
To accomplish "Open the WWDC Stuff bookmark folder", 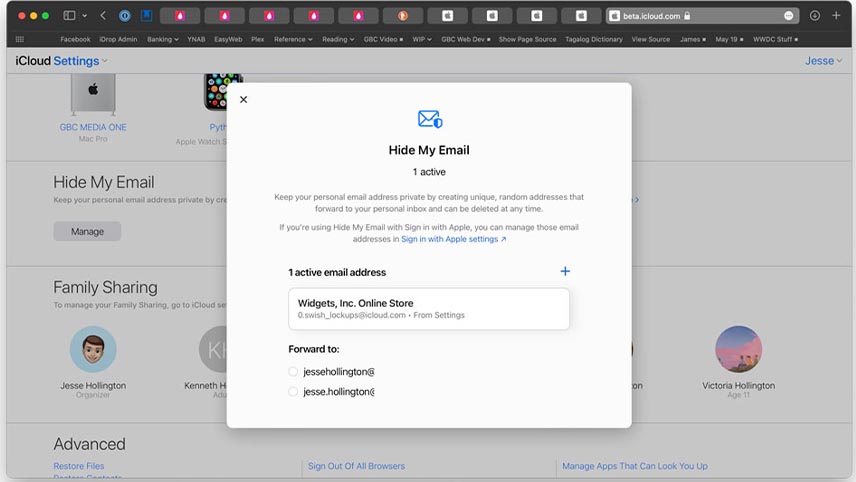I will tap(775, 39).
